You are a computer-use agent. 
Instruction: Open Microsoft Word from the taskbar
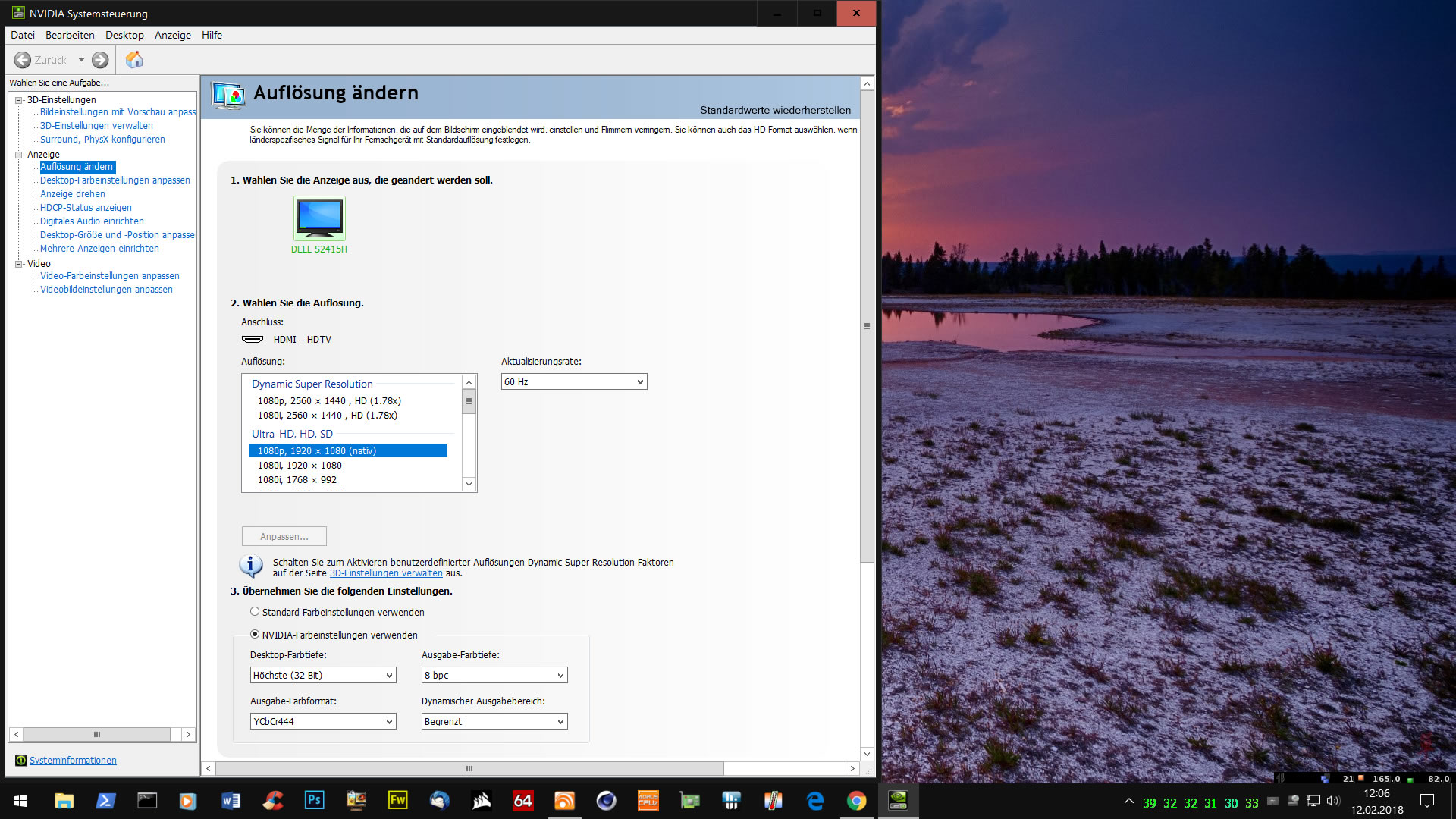(x=231, y=801)
